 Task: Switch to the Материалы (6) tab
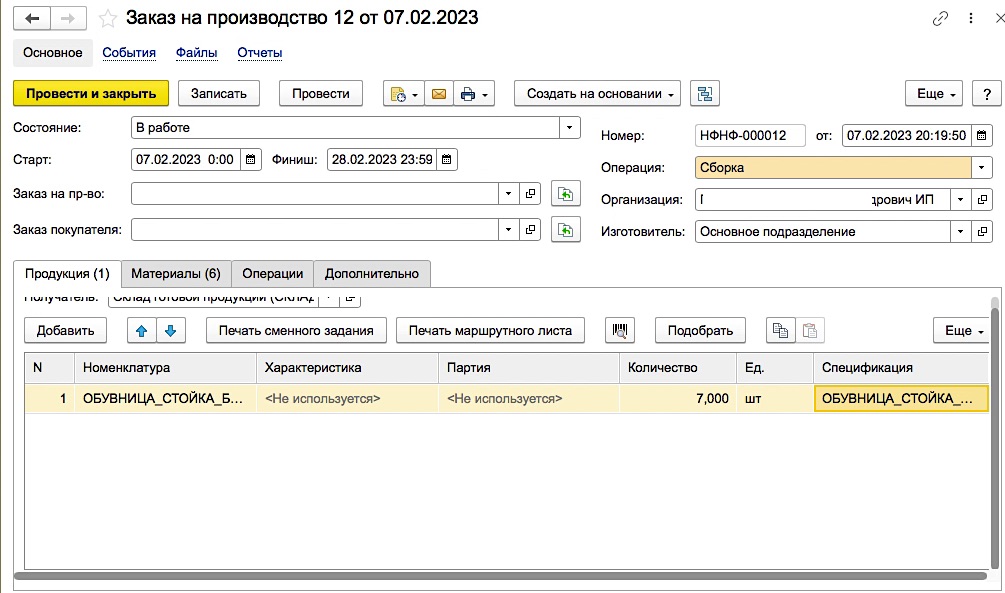(176, 274)
